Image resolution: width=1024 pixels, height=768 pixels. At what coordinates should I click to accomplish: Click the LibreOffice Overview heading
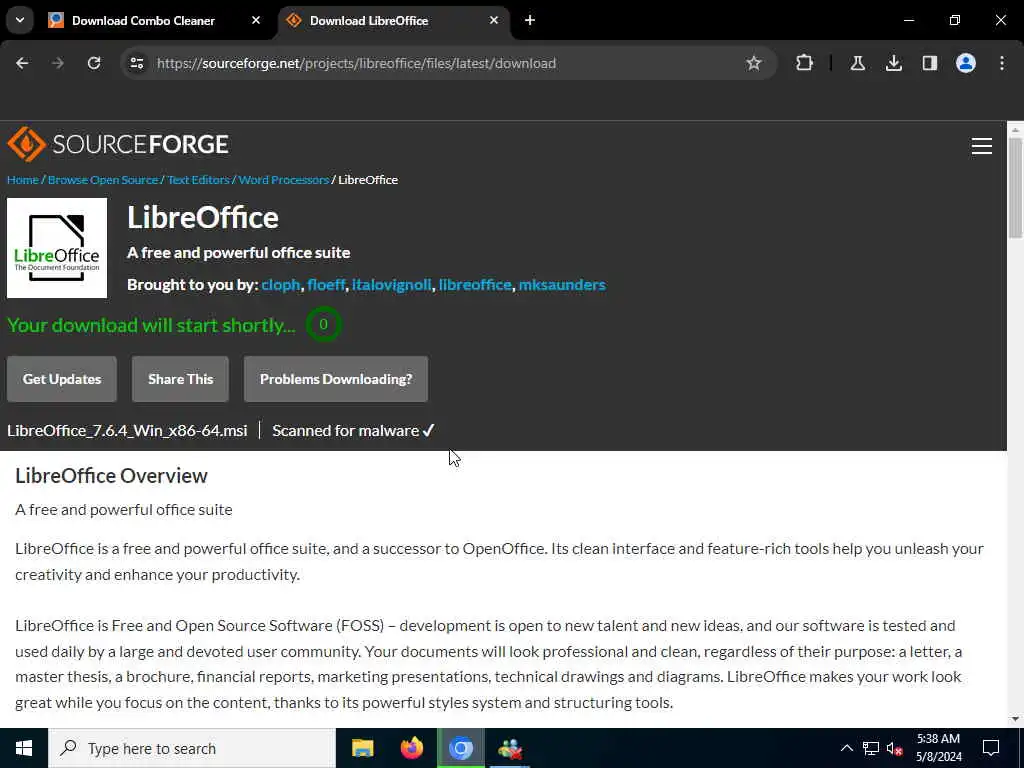click(x=111, y=476)
